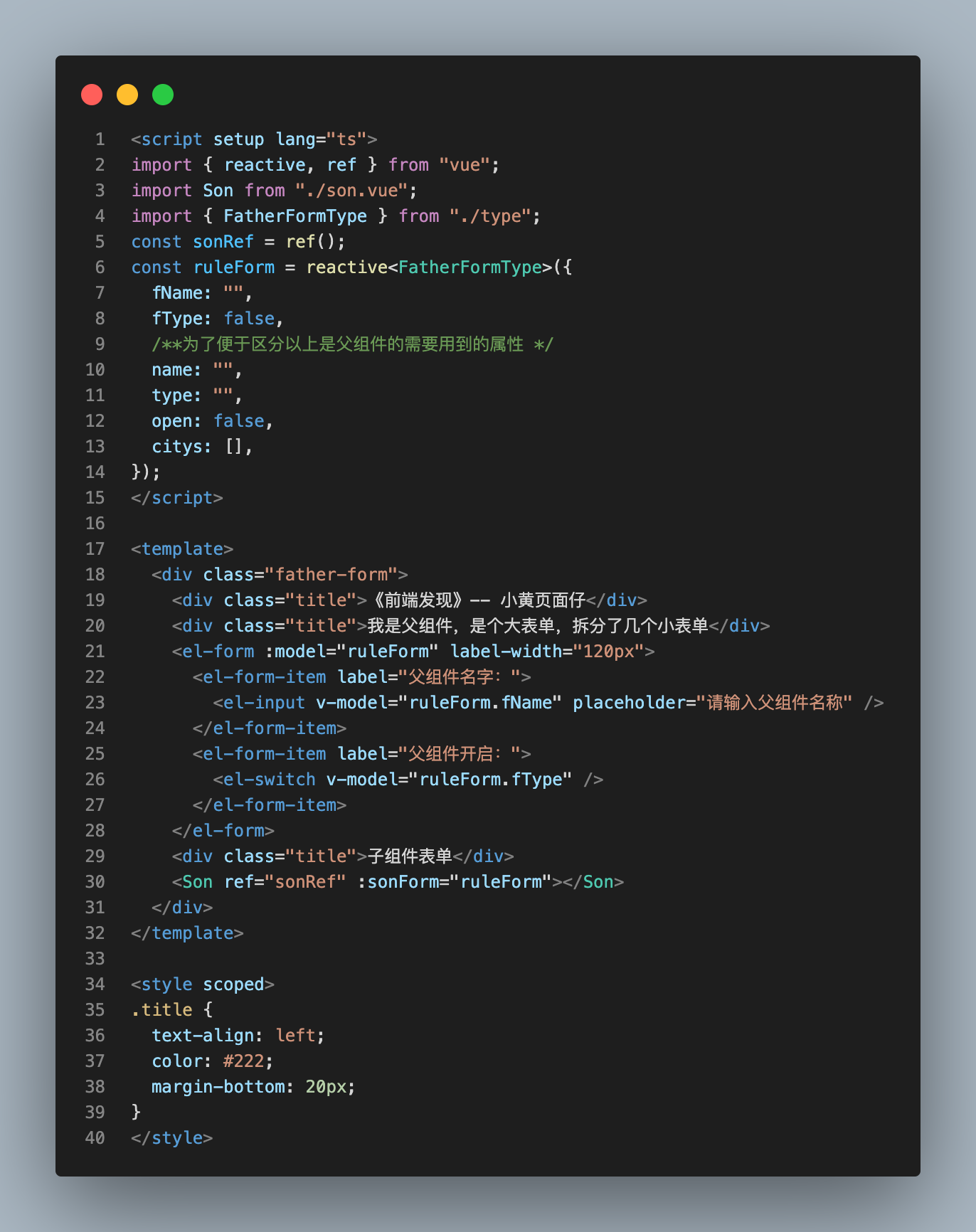
Task: Click the placeholder '请输入父组件名称'
Action: (x=774, y=703)
